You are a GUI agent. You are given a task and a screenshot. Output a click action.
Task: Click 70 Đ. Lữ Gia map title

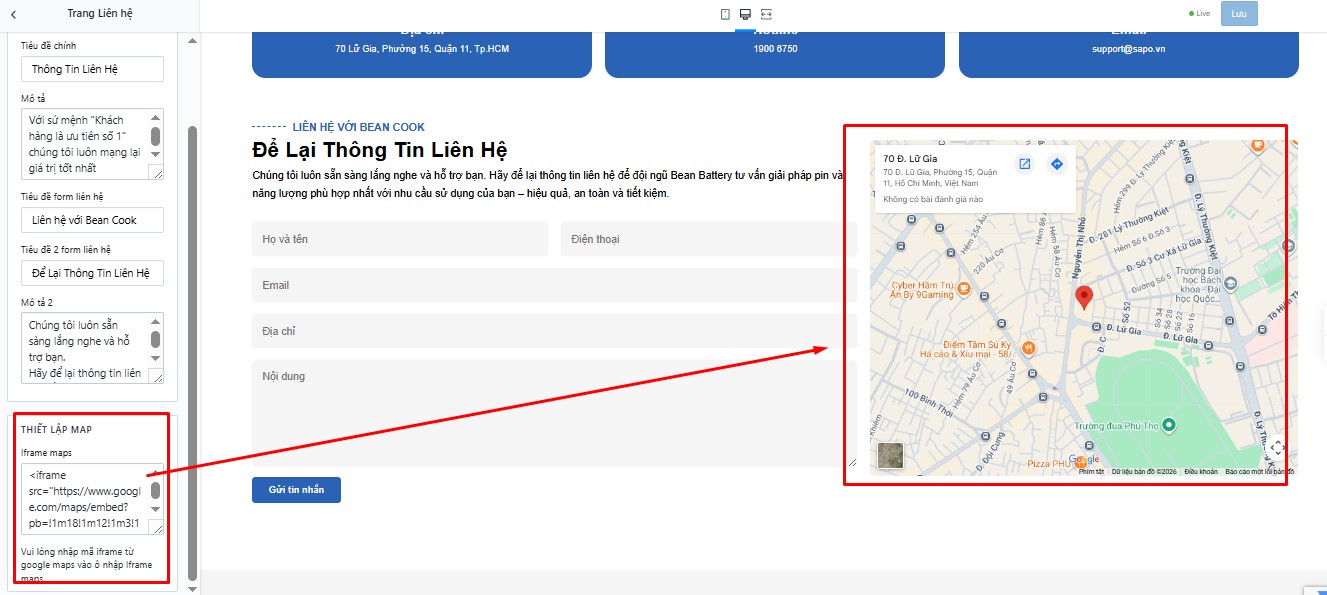(x=910, y=158)
